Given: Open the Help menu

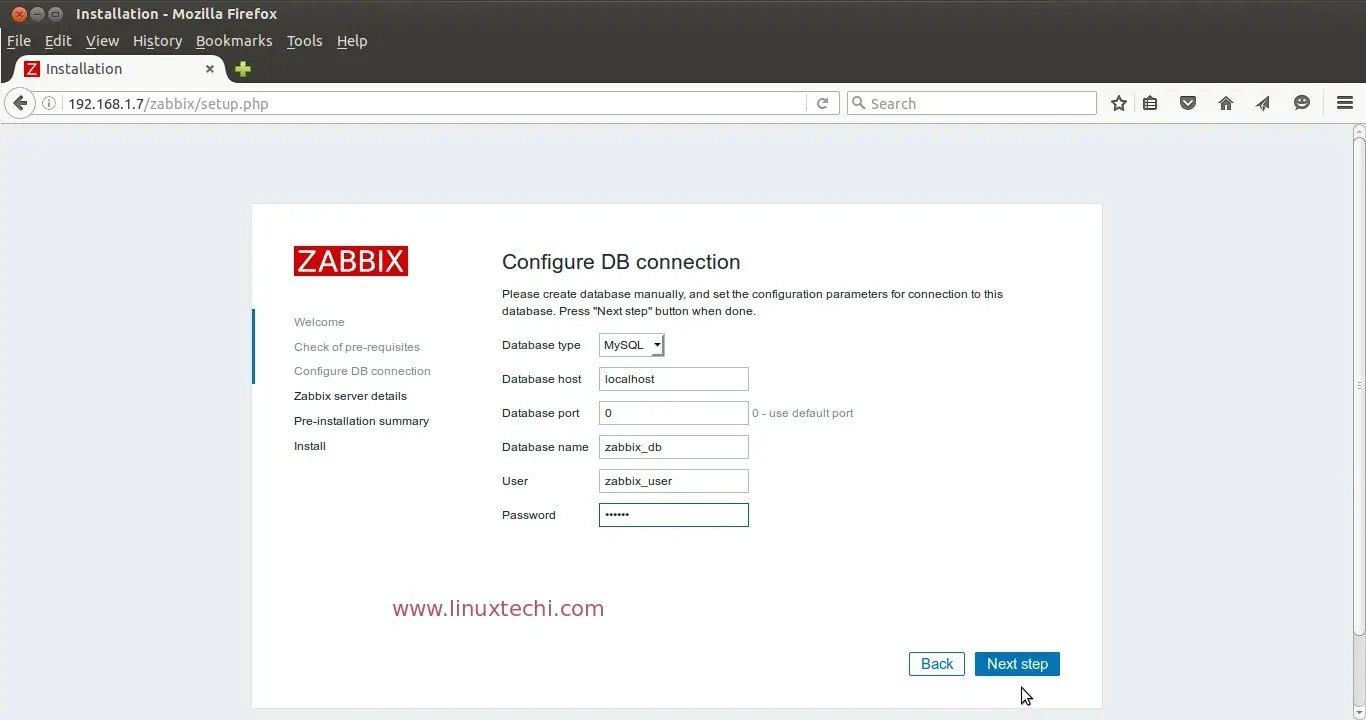Looking at the screenshot, I should [352, 41].
